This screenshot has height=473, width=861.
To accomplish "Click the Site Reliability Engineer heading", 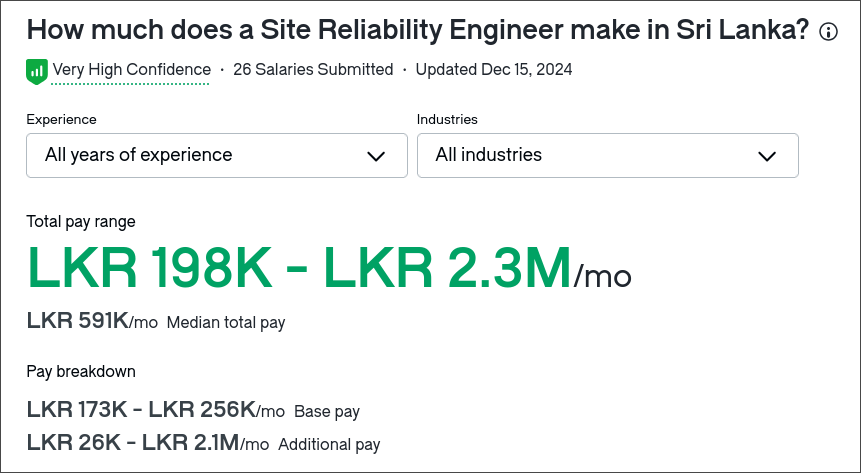I will click(x=418, y=30).
